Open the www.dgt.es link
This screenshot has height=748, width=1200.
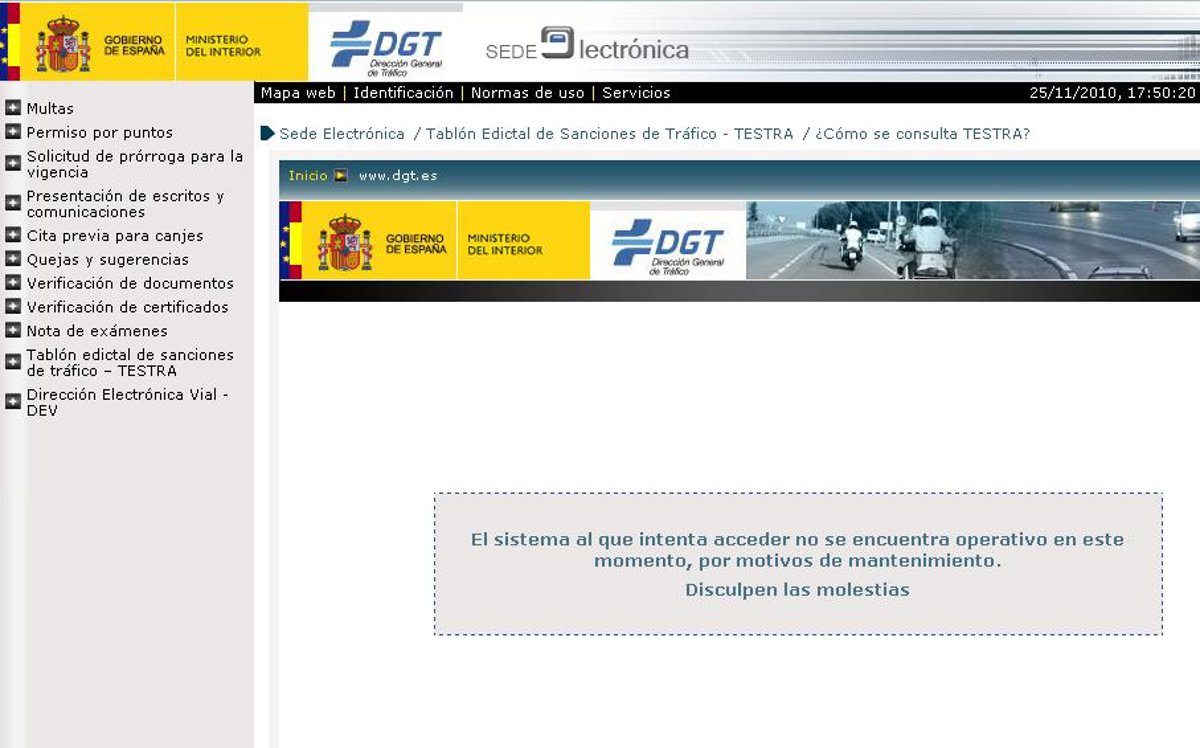(398, 176)
